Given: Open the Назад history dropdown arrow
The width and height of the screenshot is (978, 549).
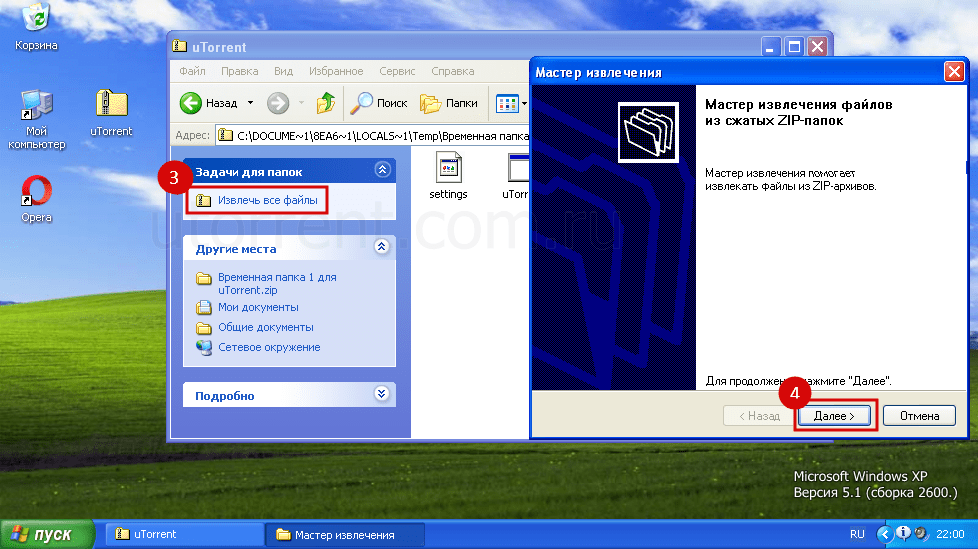Looking at the screenshot, I should [x=251, y=103].
